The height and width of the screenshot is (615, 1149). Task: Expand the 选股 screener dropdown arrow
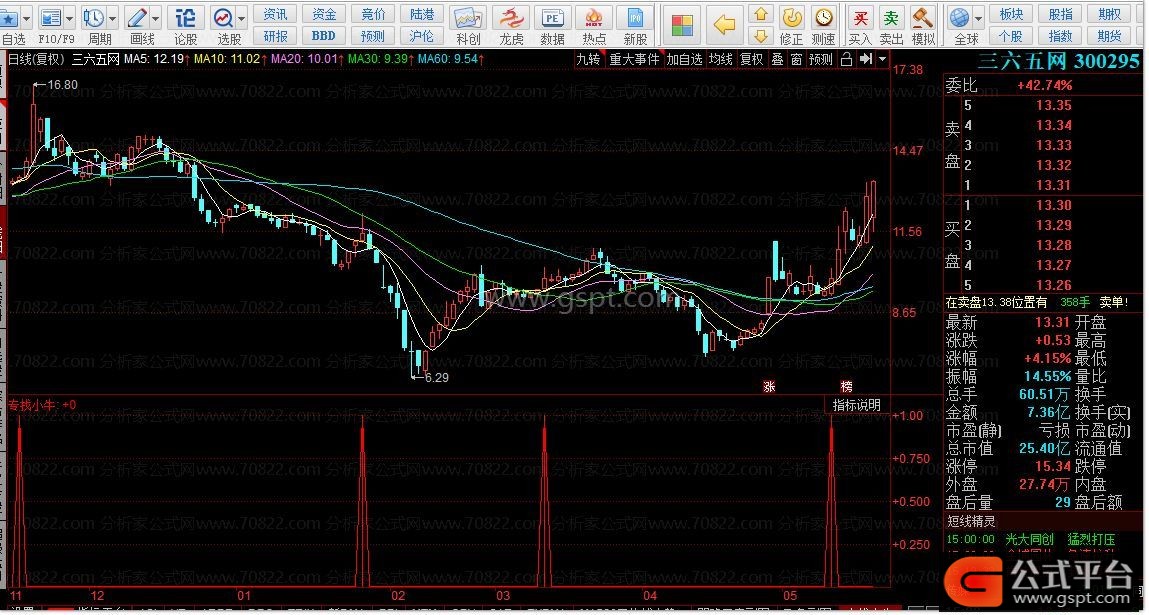coord(241,18)
